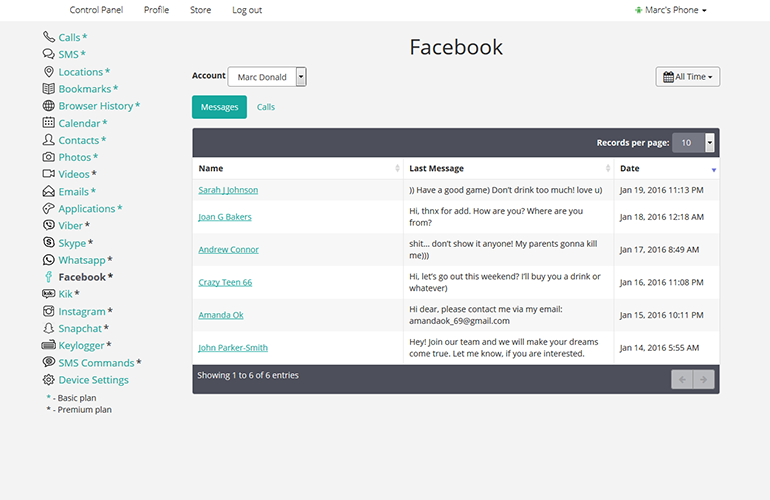Click the Device Settings gear icon

(49, 380)
